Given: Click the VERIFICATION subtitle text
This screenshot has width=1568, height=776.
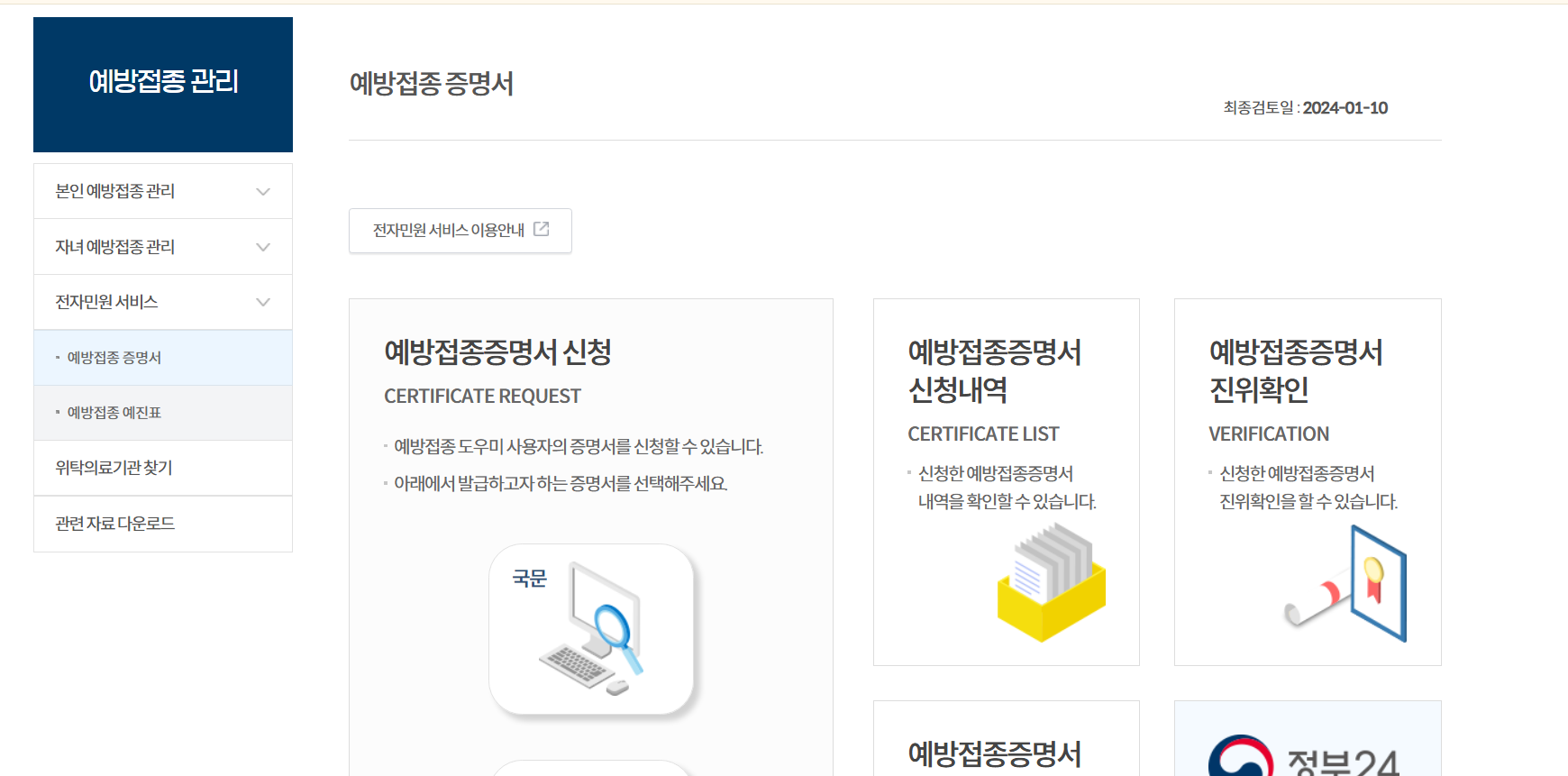Looking at the screenshot, I should coord(1268,434).
